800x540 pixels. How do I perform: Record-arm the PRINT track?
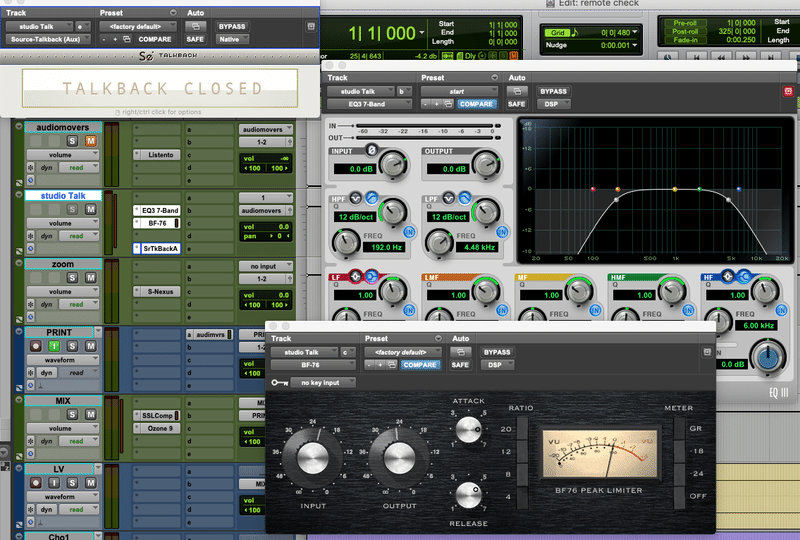click(35, 346)
